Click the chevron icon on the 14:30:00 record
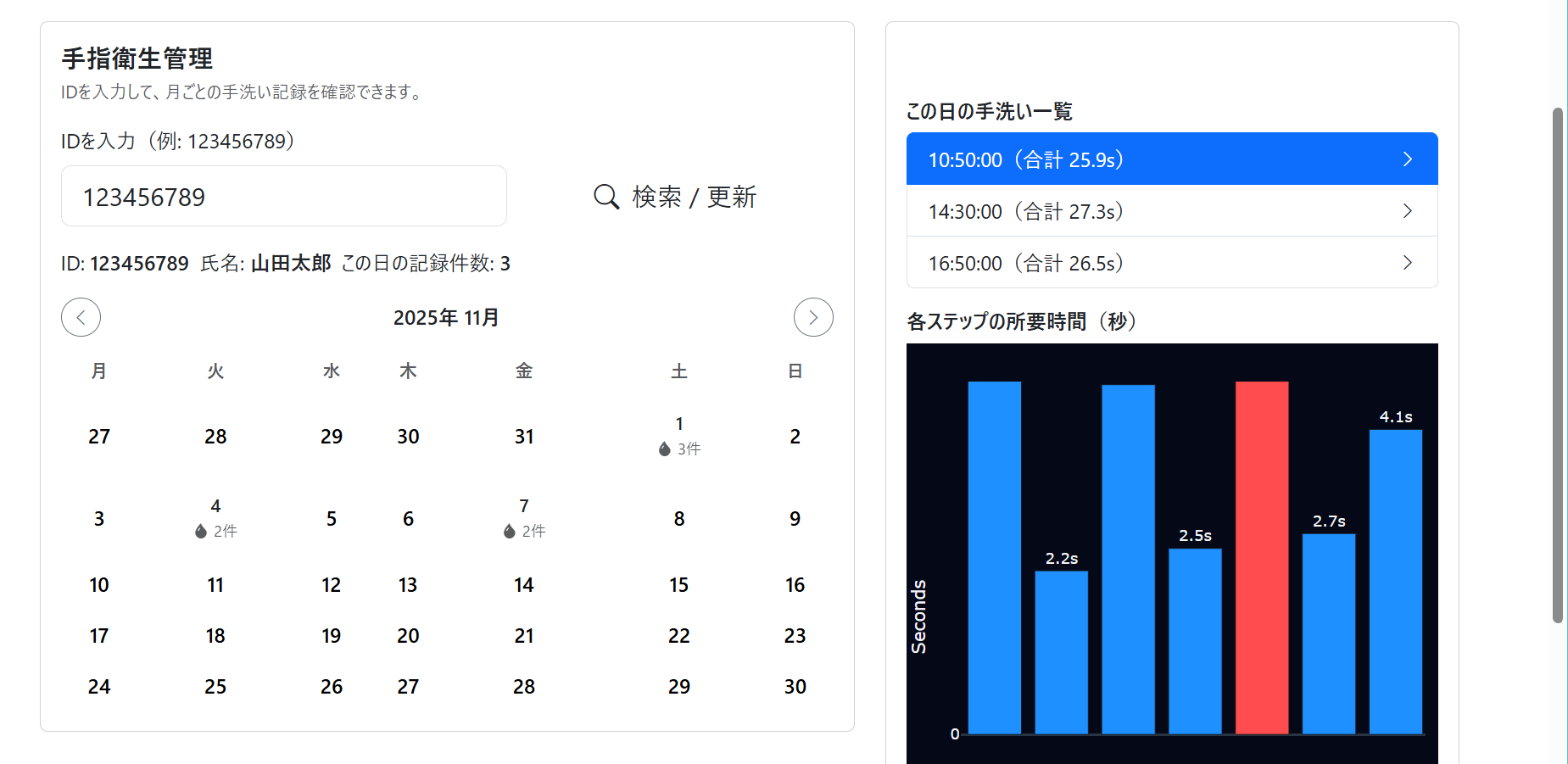1568x764 pixels. (x=1408, y=210)
